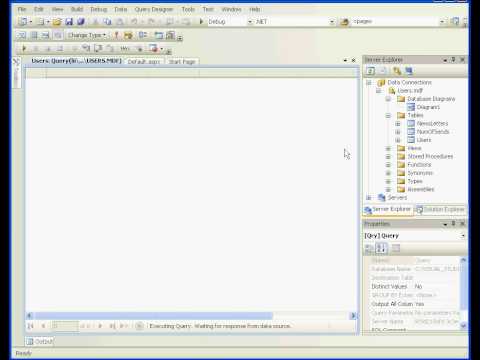Collapse the Data Connections tree node
The image size is (480, 360).
pos(369,82)
